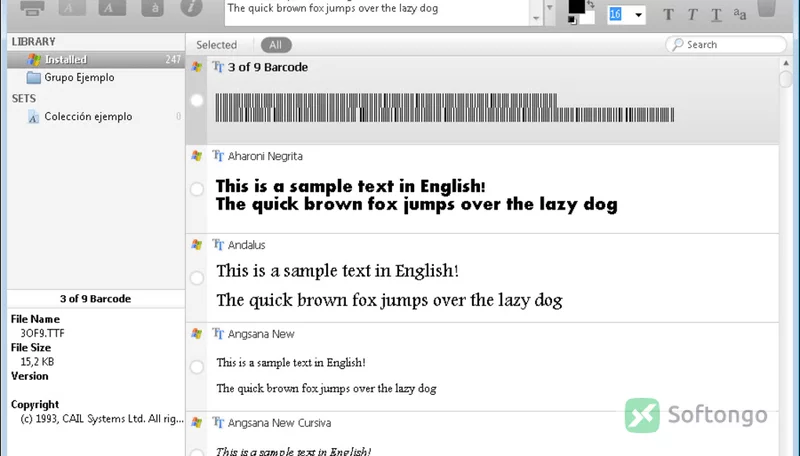The height and width of the screenshot is (456, 800).
Task: Toggle underline text style T button
Action: tap(716, 15)
